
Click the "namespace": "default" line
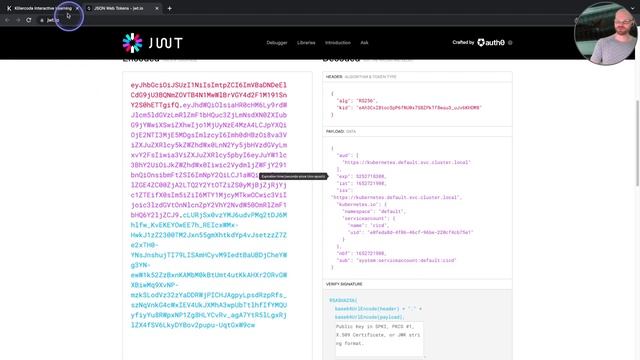[373, 211]
